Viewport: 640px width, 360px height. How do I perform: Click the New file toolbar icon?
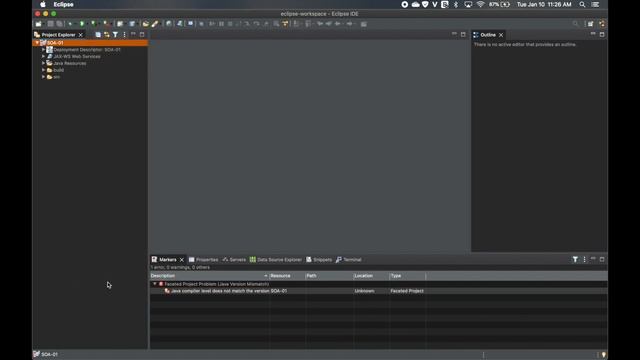(x=39, y=24)
